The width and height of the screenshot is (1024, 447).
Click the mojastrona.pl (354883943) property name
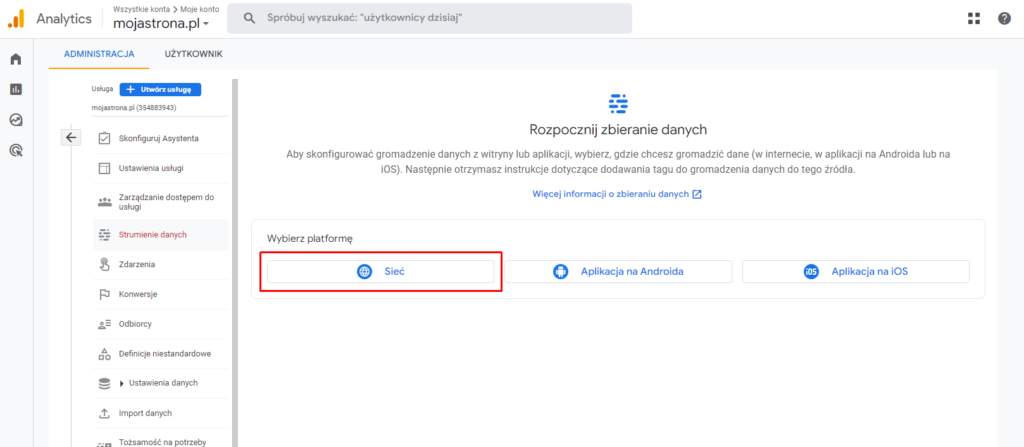134,108
